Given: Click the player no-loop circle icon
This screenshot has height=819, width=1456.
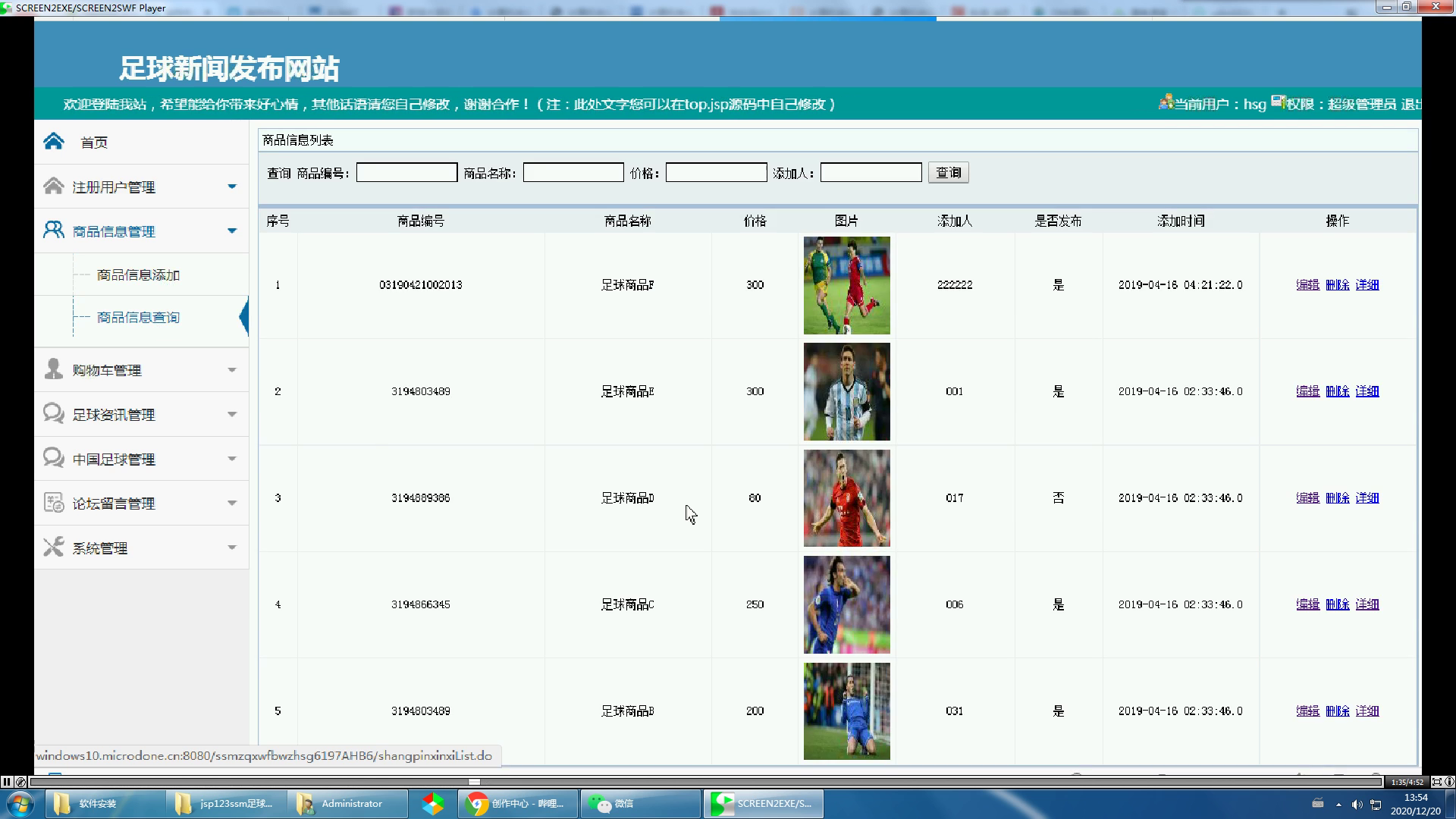Looking at the screenshot, I should pyautogui.click(x=21, y=782).
